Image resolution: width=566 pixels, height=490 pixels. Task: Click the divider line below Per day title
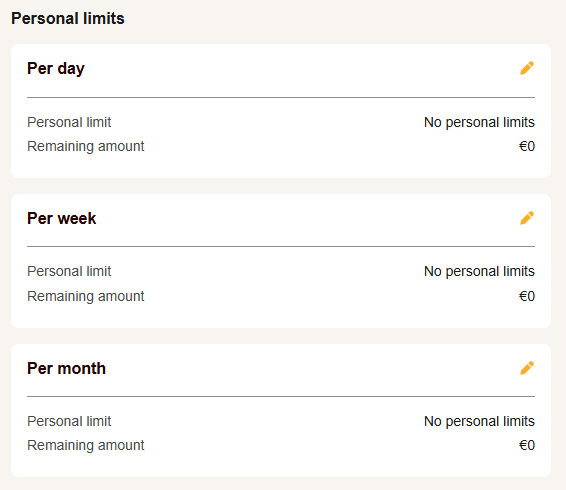click(281, 97)
